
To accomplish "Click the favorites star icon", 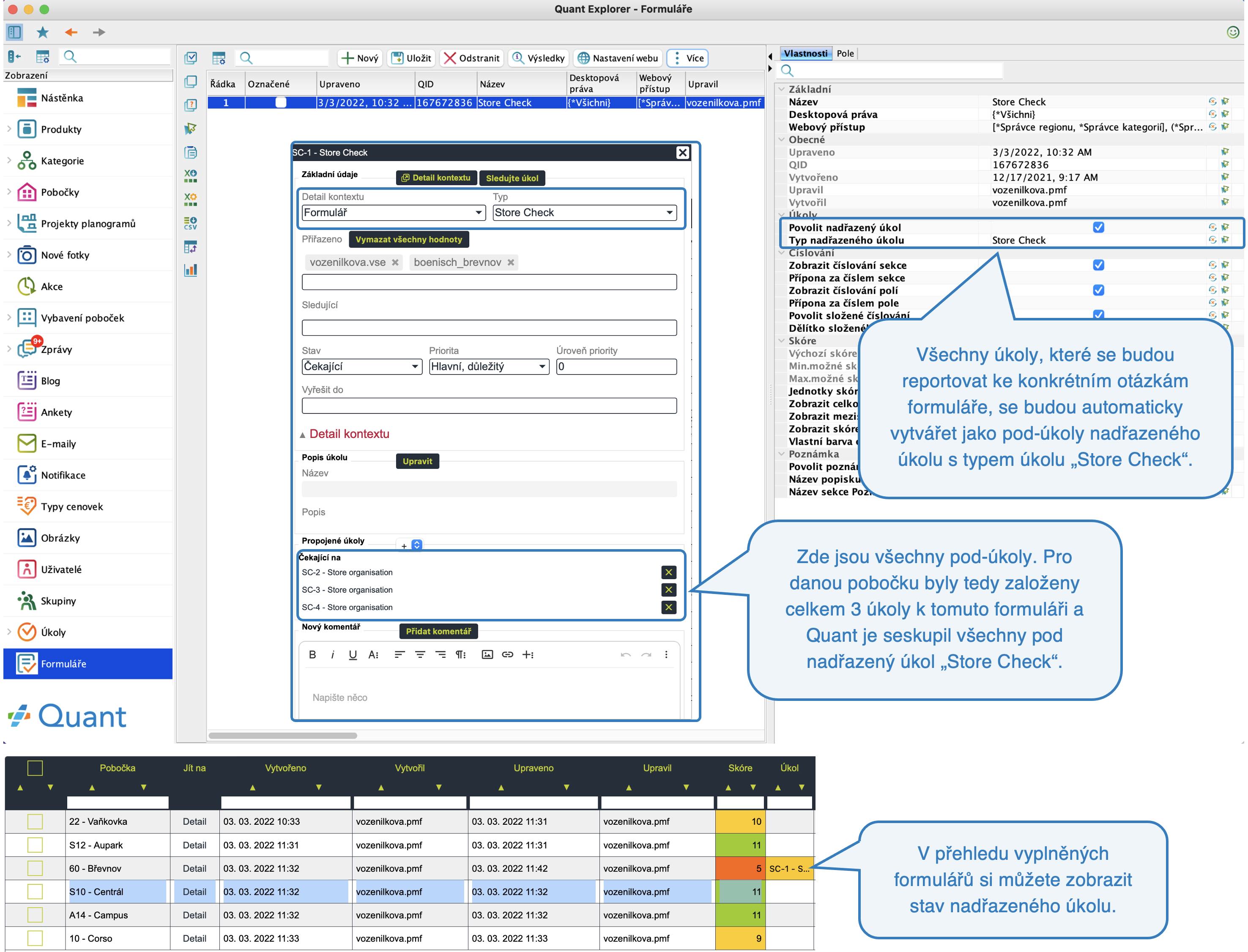I will tap(43, 32).
